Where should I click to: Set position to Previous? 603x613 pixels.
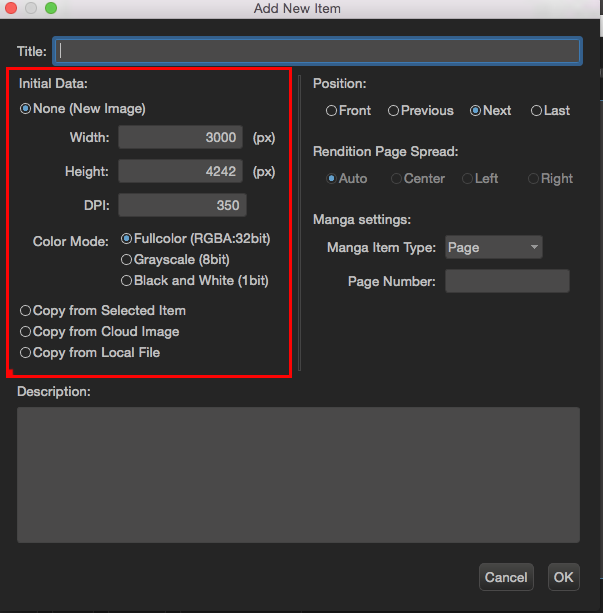point(421,111)
